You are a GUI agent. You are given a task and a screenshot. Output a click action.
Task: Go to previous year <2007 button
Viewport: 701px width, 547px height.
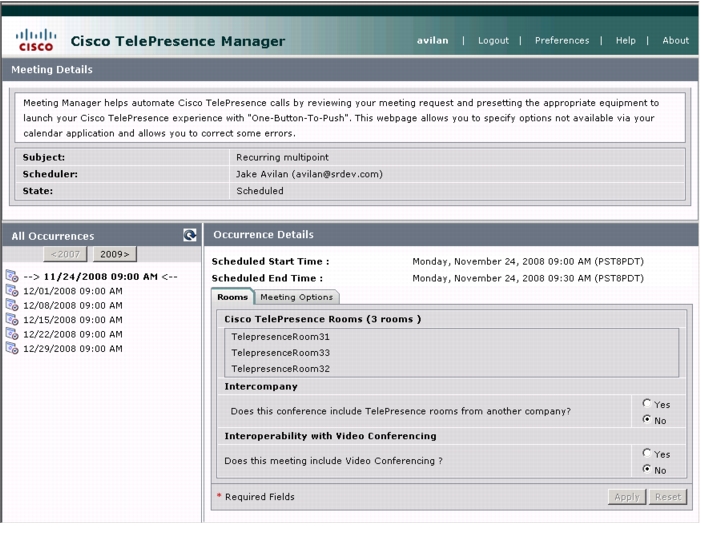(x=65, y=254)
